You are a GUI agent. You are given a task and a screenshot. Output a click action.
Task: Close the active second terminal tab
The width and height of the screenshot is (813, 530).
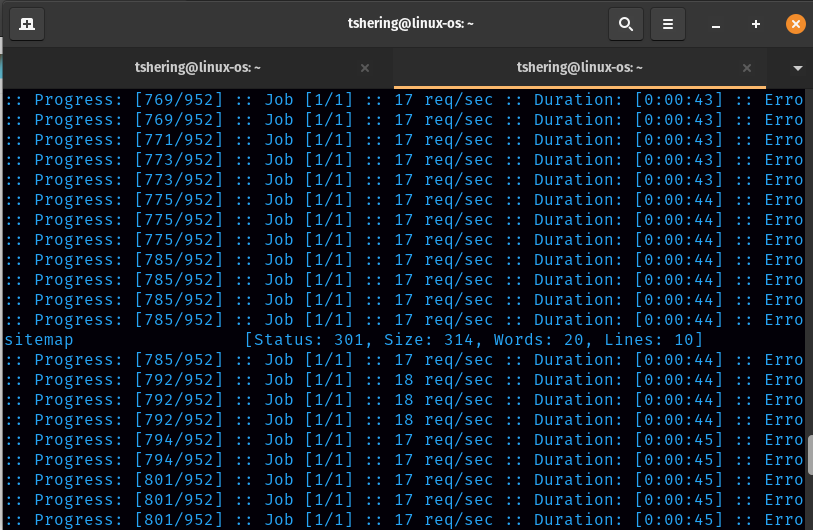pos(746,68)
